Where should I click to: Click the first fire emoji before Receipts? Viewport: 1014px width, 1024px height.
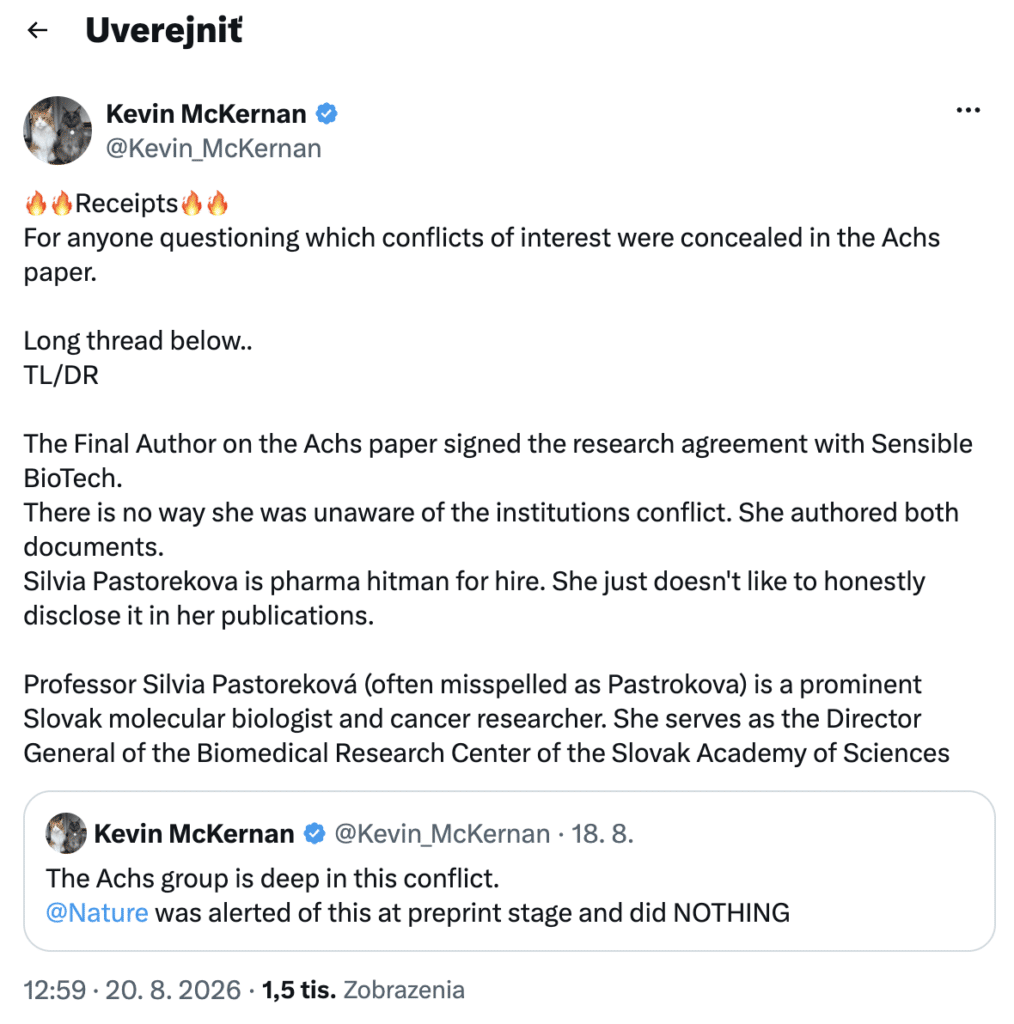pos(36,203)
